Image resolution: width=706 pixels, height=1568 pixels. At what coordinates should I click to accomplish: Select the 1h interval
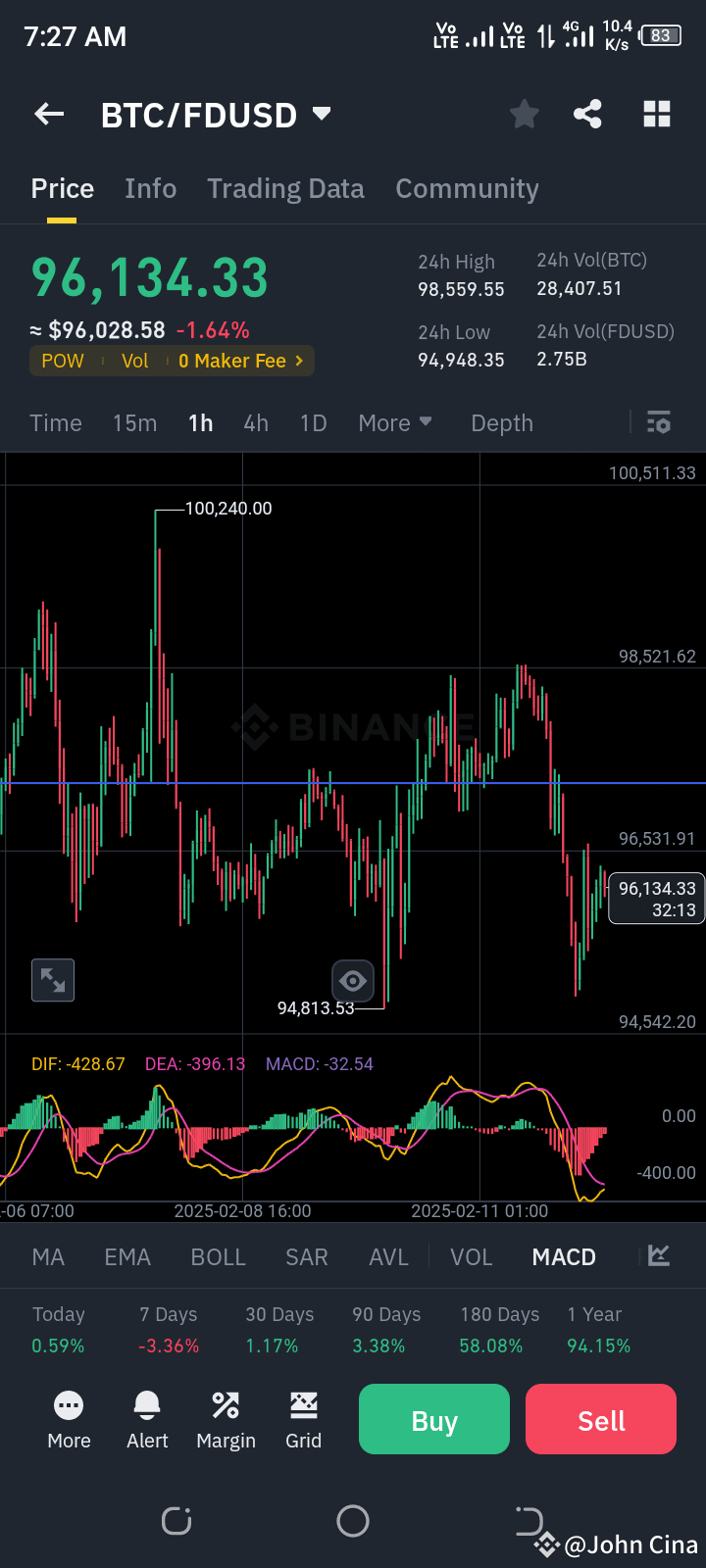pos(201,423)
